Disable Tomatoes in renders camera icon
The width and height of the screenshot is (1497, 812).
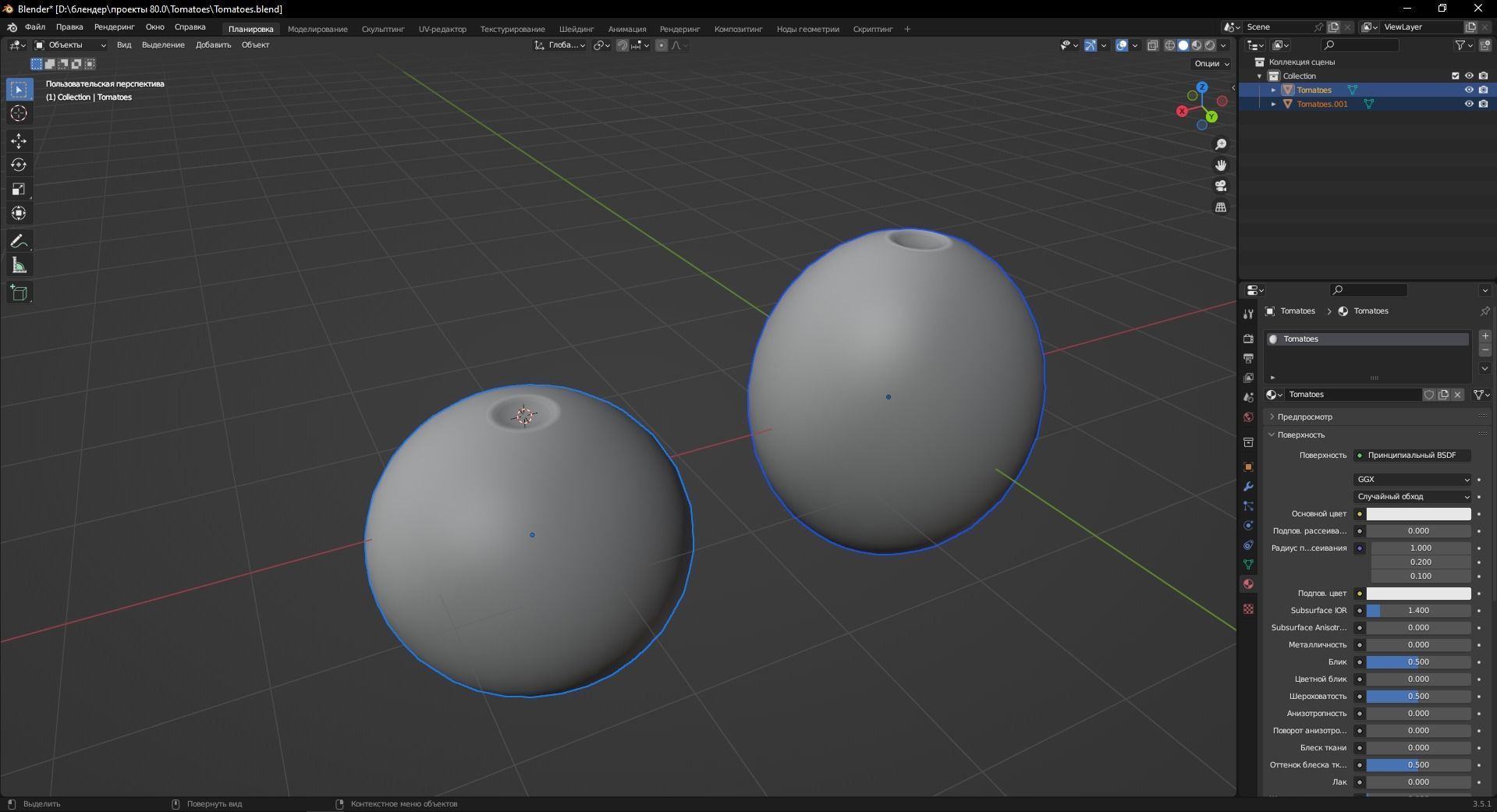click(1483, 90)
